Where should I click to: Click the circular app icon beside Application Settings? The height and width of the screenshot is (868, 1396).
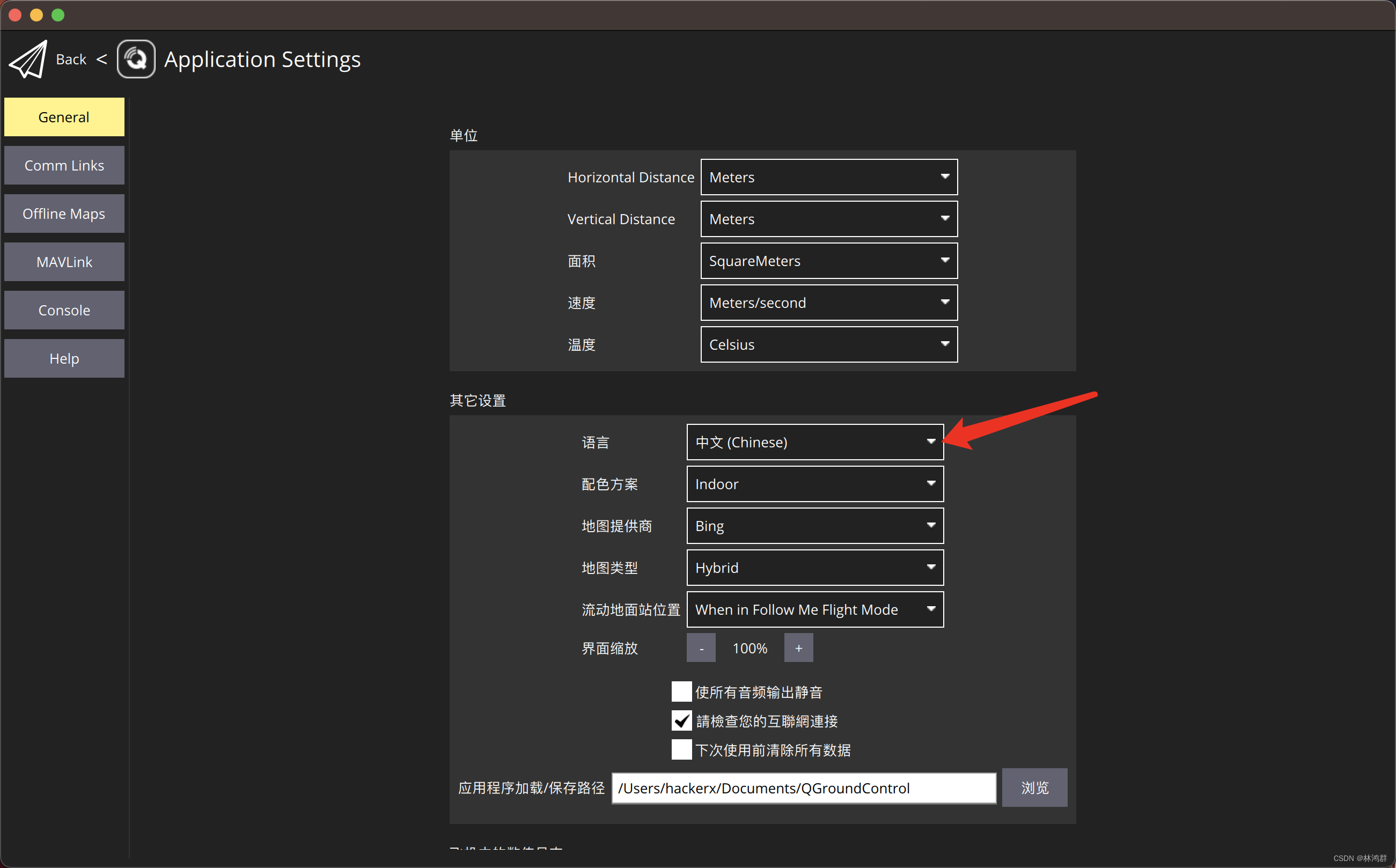[x=136, y=58]
